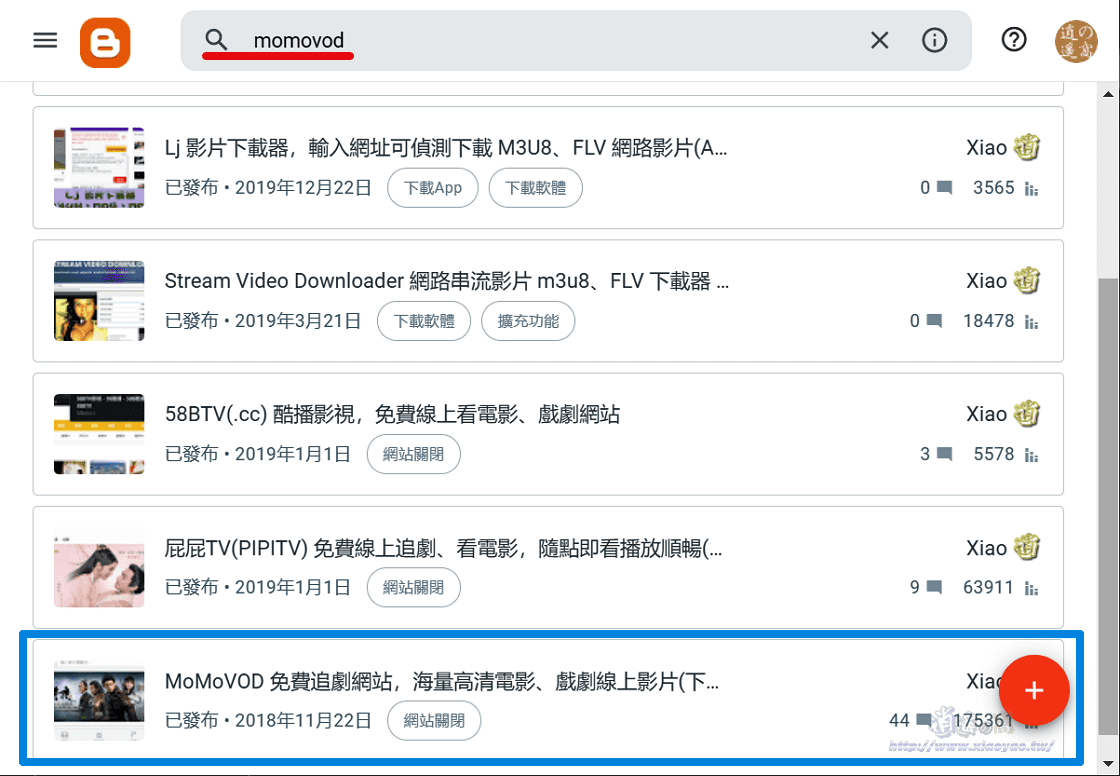Click the 下載軟體 label on Lj post
1120x776 pixels.
(536, 188)
